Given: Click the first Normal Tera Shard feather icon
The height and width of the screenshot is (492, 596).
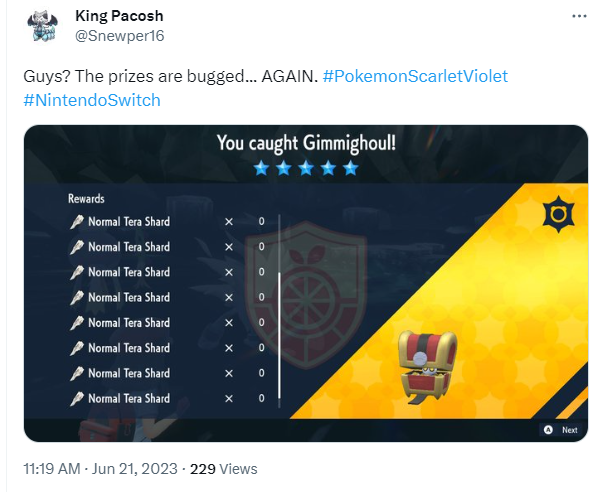Looking at the screenshot, I should click(x=76, y=222).
